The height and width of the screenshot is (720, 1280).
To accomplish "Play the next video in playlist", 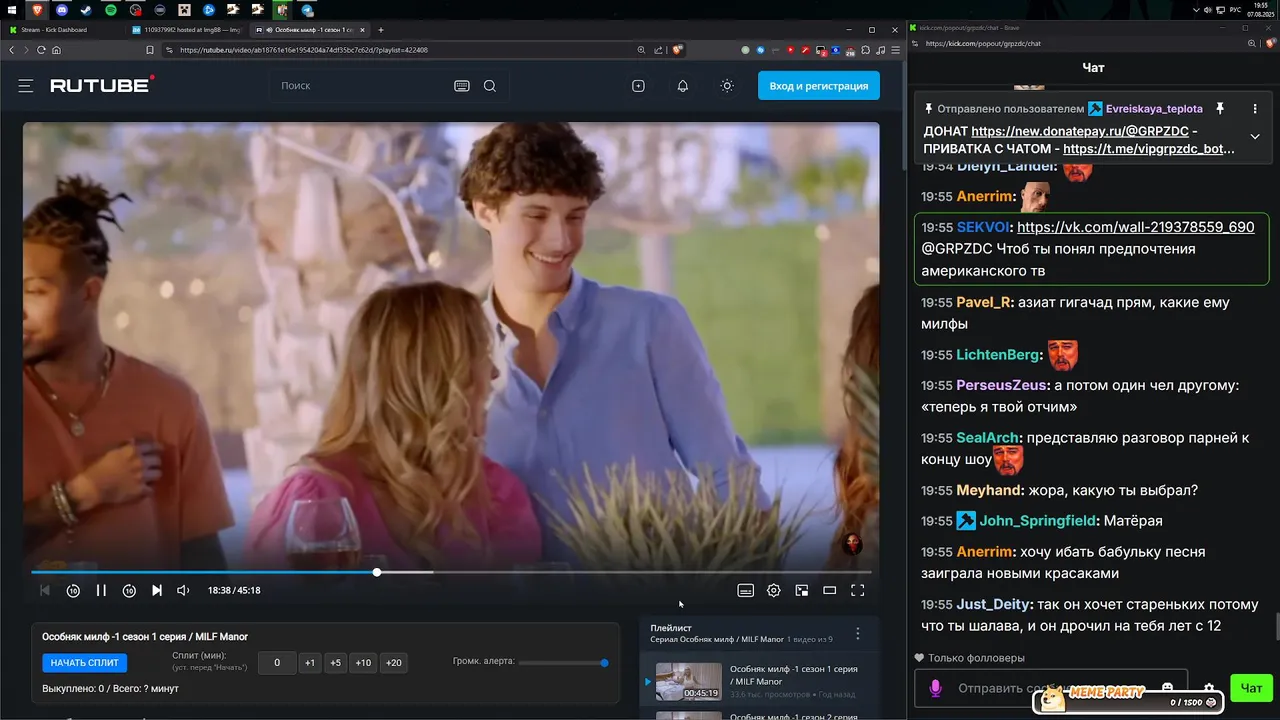I will coord(157,590).
